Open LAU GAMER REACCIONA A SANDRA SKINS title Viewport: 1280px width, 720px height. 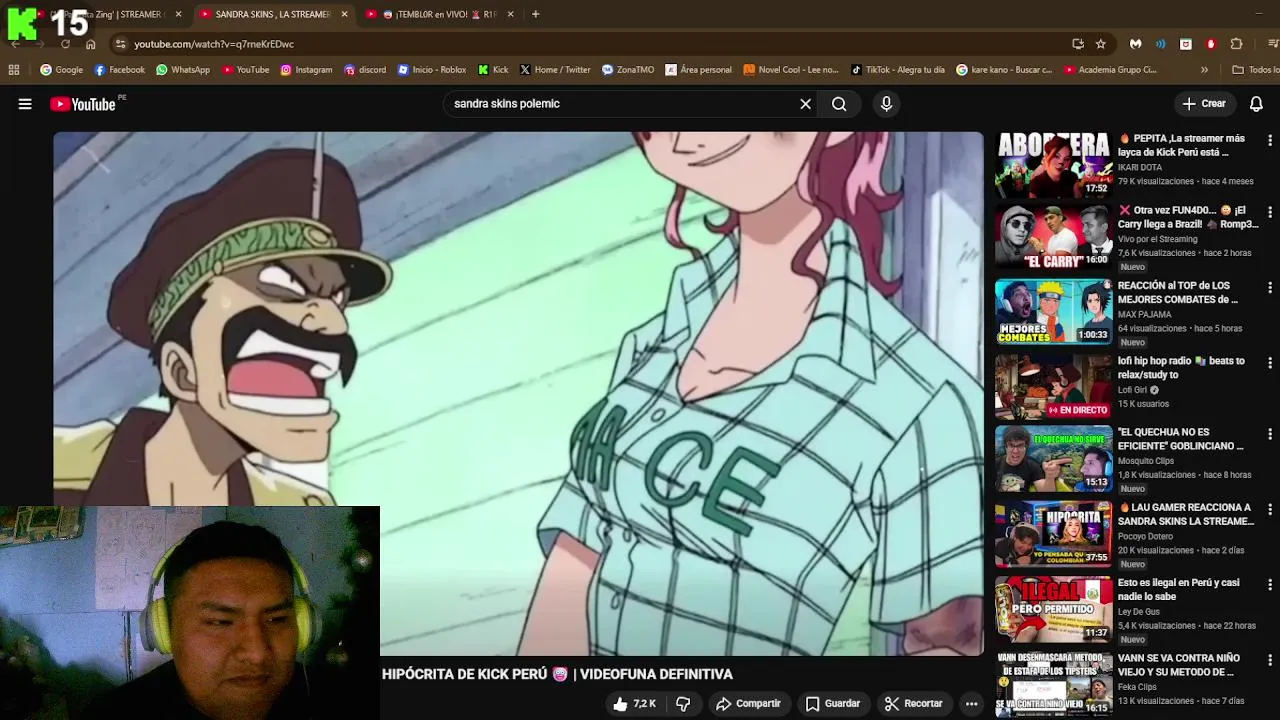point(1186,514)
